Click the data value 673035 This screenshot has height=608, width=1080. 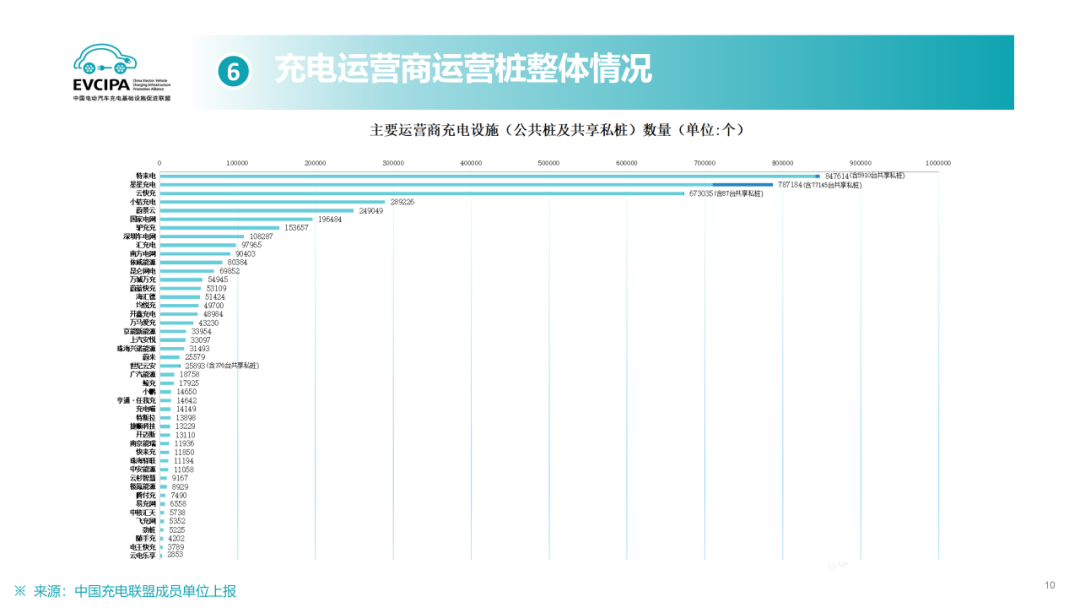[701, 193]
